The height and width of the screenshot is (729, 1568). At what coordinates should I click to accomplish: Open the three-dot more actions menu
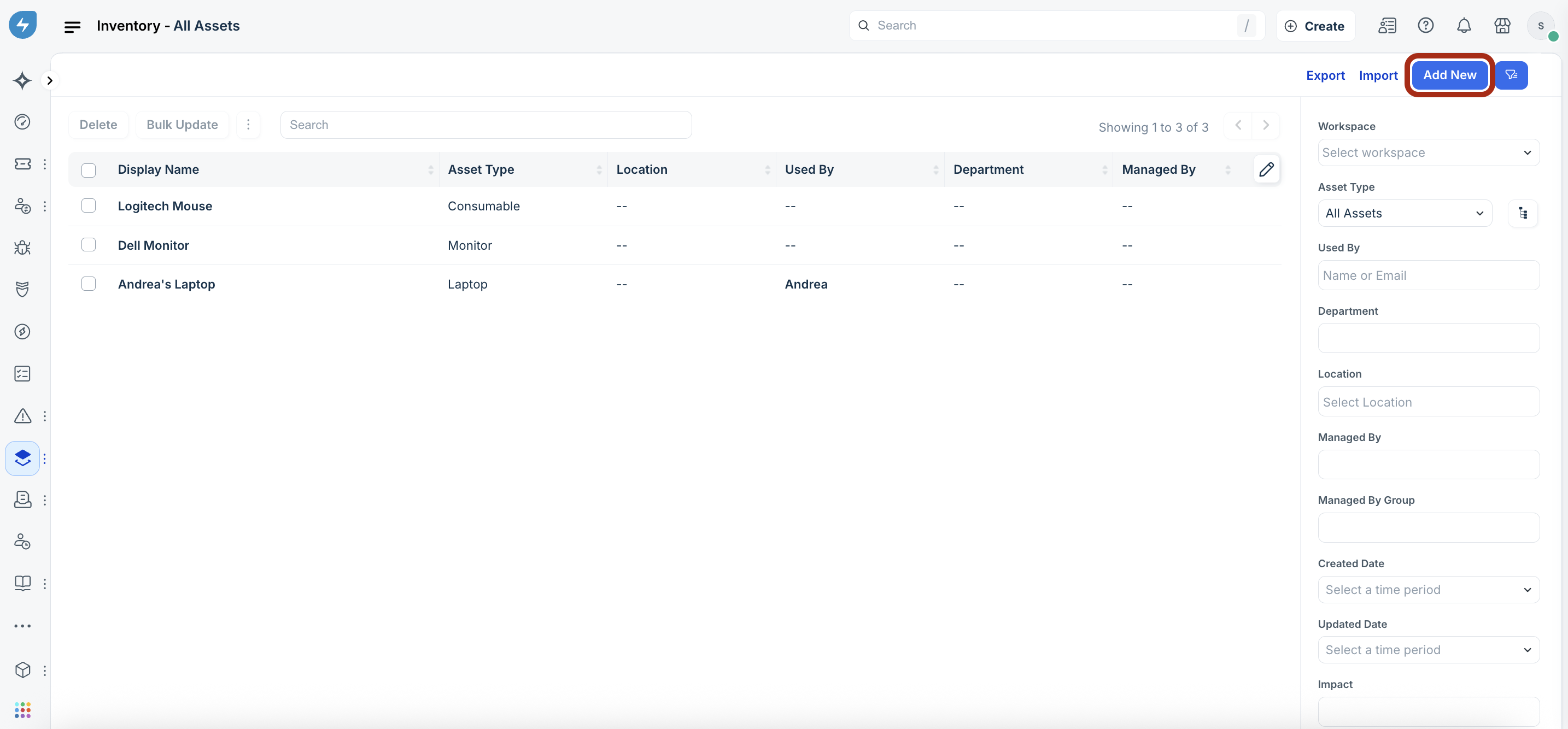tap(248, 125)
